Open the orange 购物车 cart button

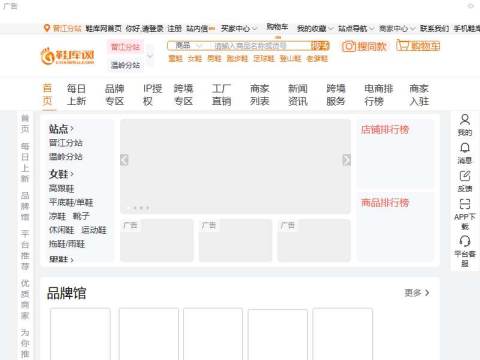pyautogui.click(x=418, y=45)
